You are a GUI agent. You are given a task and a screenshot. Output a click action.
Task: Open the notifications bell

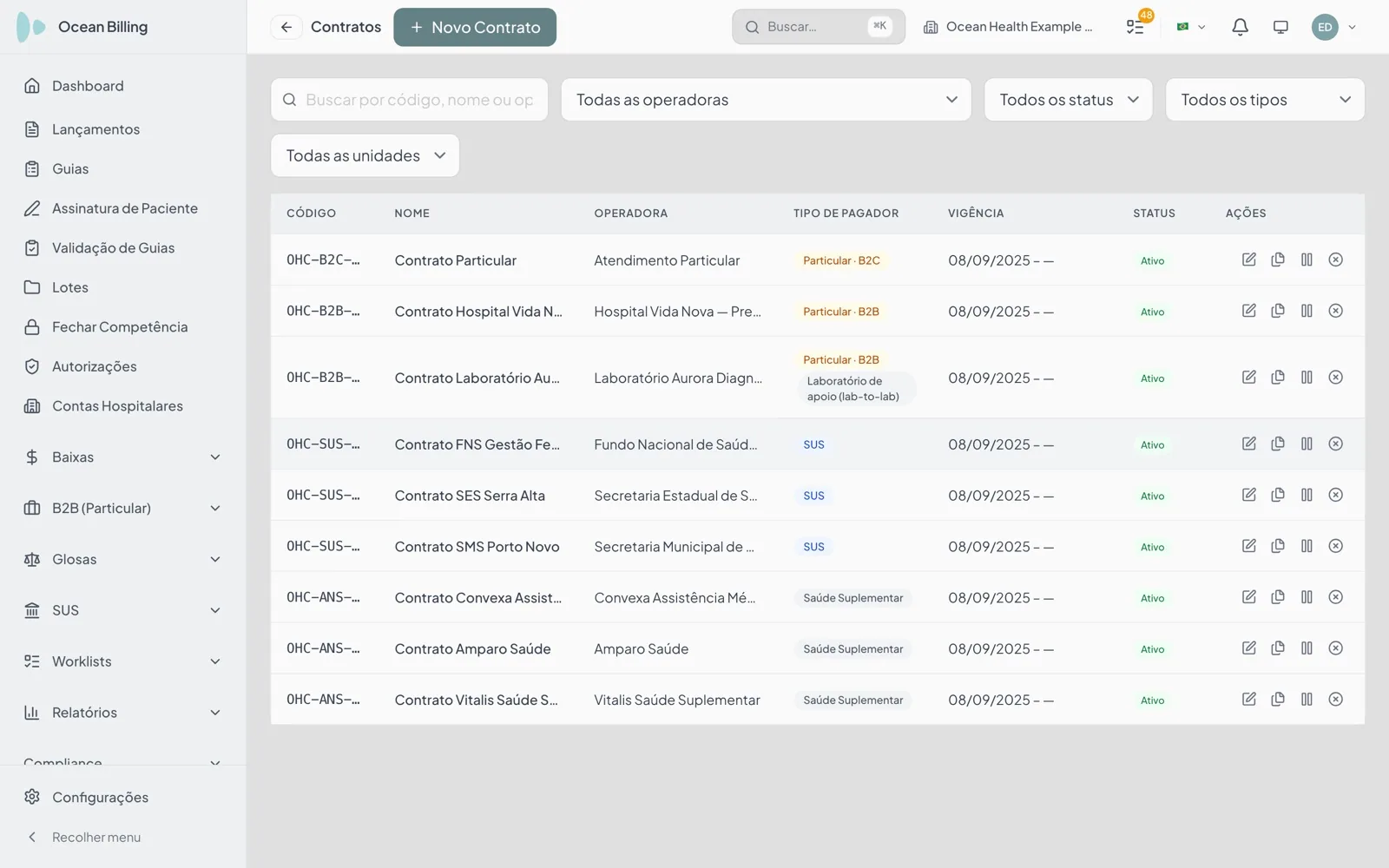(x=1240, y=27)
